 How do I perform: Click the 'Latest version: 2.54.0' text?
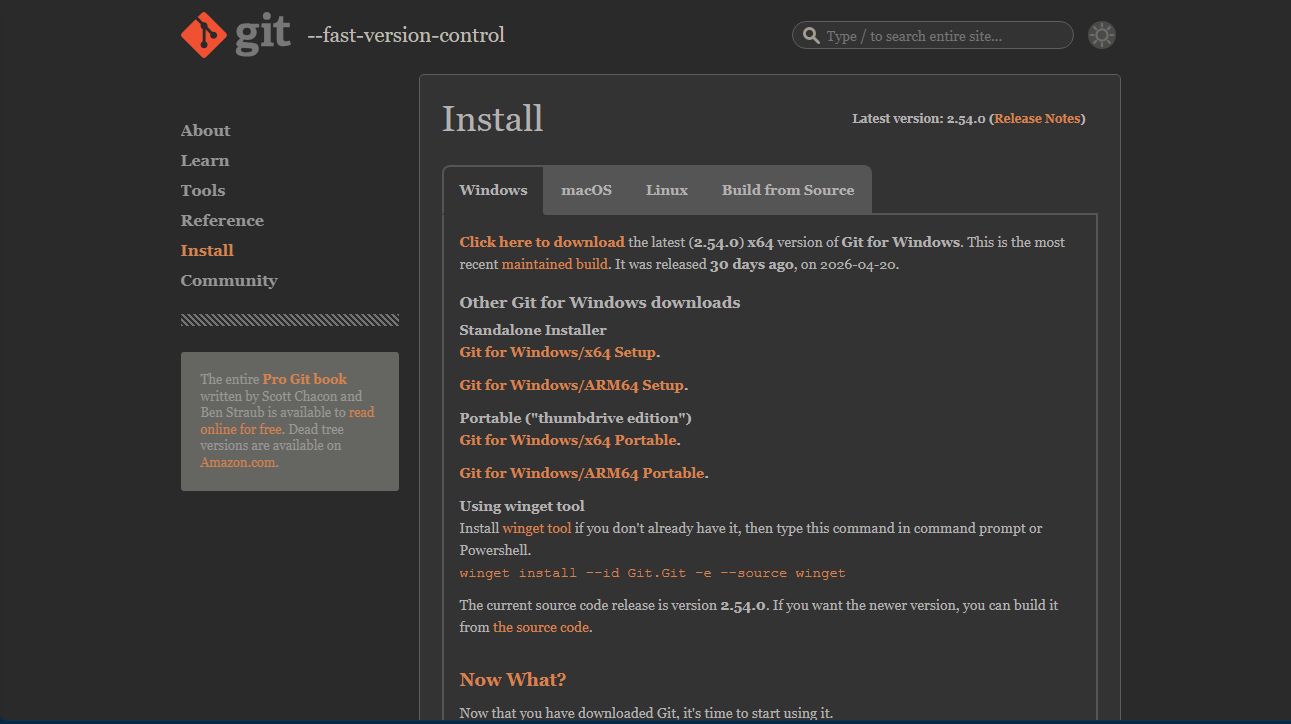[x=919, y=118]
